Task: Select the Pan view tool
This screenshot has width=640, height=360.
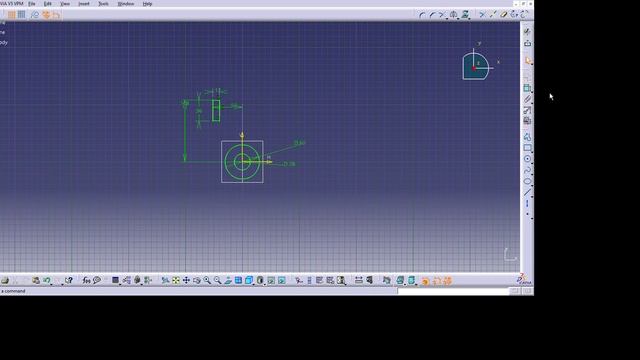Action: point(186,280)
